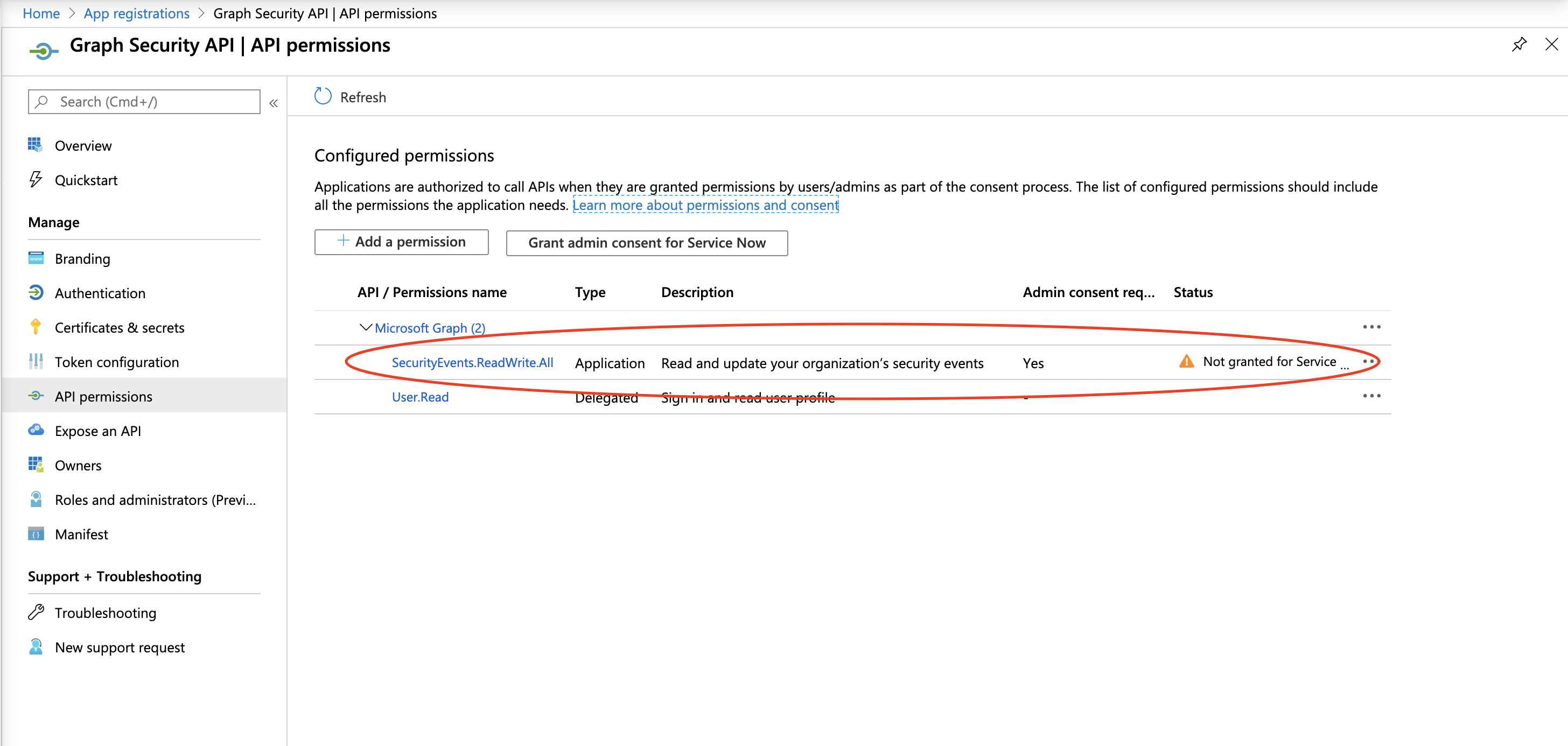The height and width of the screenshot is (746, 1568).
Task: Open Roles and administrators (Preview)
Action: [155, 499]
